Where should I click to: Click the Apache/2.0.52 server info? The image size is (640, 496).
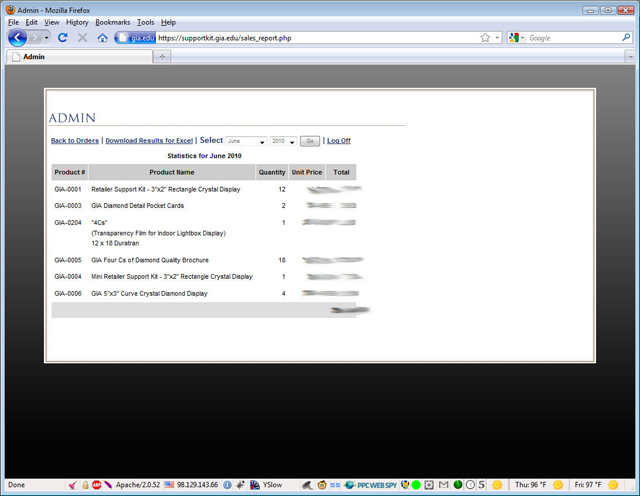point(138,485)
